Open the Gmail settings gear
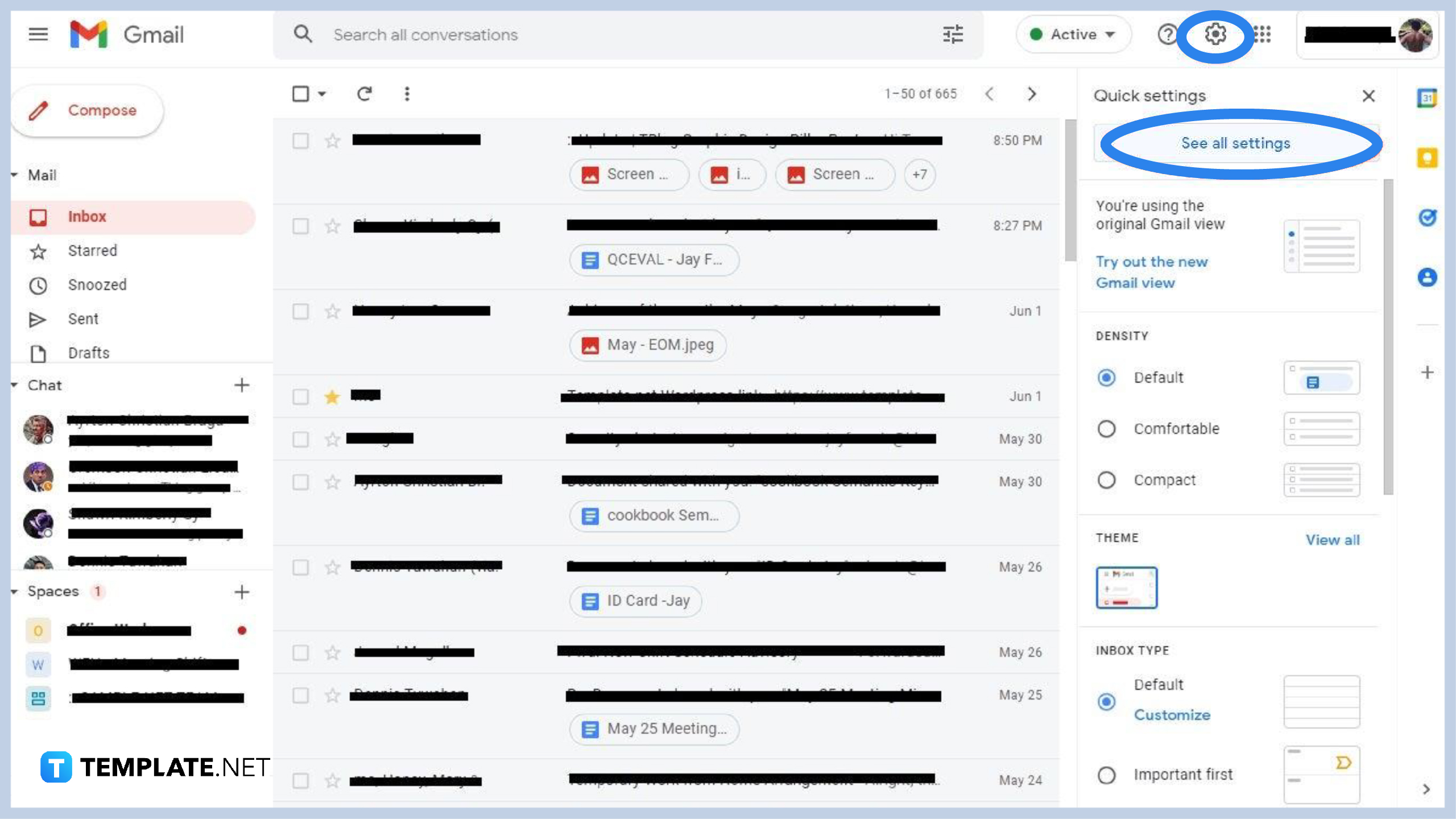The image size is (1456, 819). (1216, 34)
